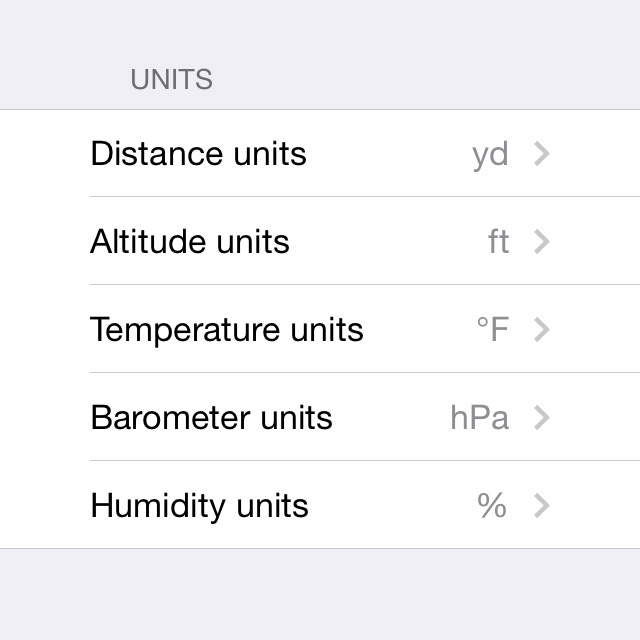Tap the empty gray area below Humidity units
The width and height of the screenshot is (640, 640).
click(320, 595)
